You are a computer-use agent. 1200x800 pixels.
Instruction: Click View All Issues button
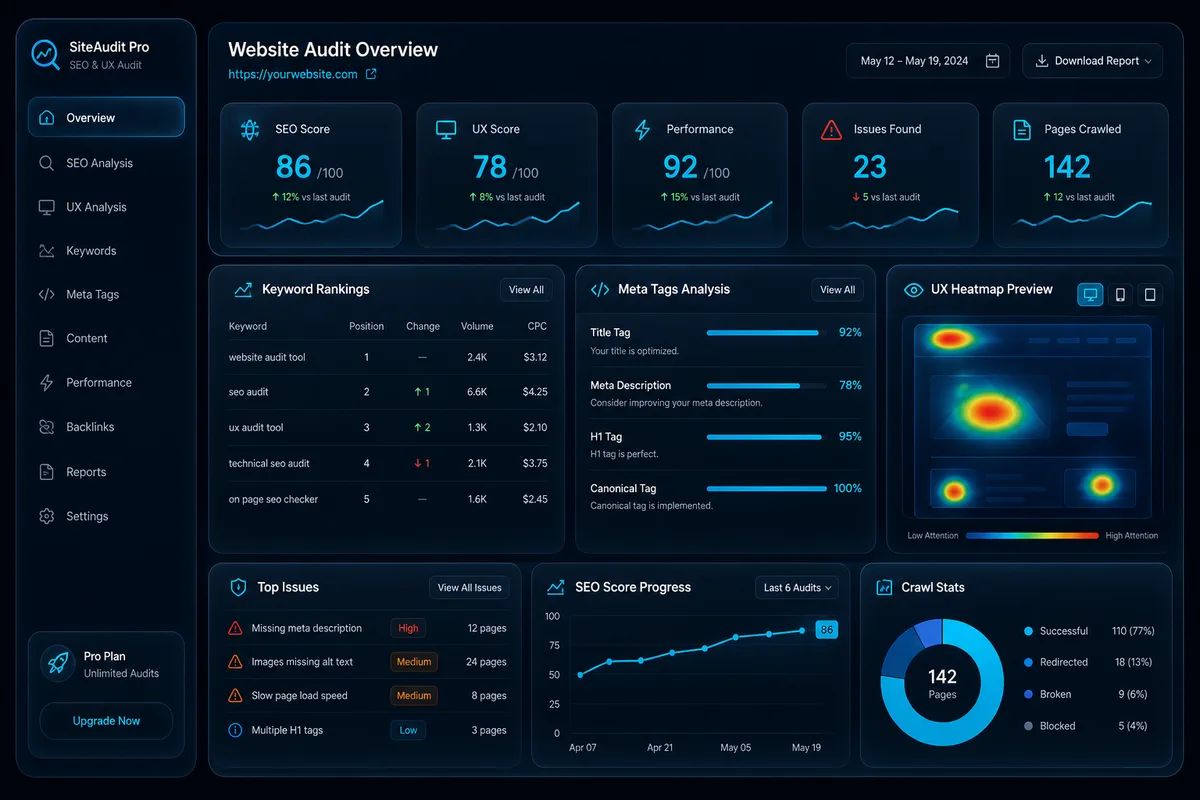(469, 588)
